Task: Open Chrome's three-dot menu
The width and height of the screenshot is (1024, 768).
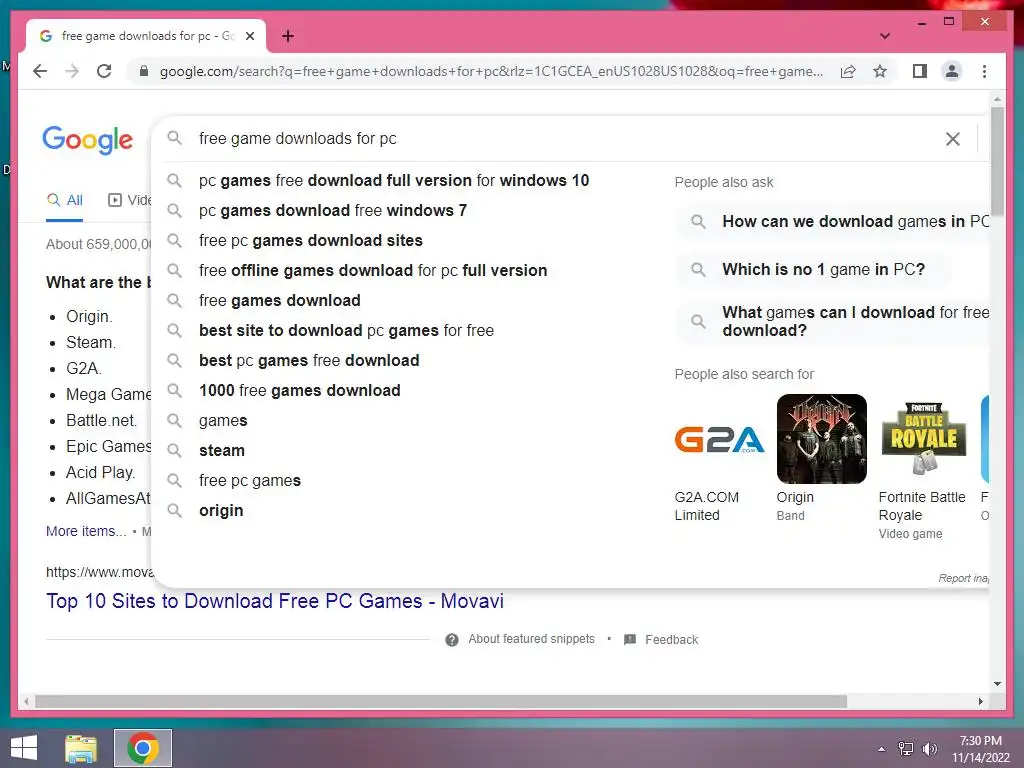Action: (984, 71)
